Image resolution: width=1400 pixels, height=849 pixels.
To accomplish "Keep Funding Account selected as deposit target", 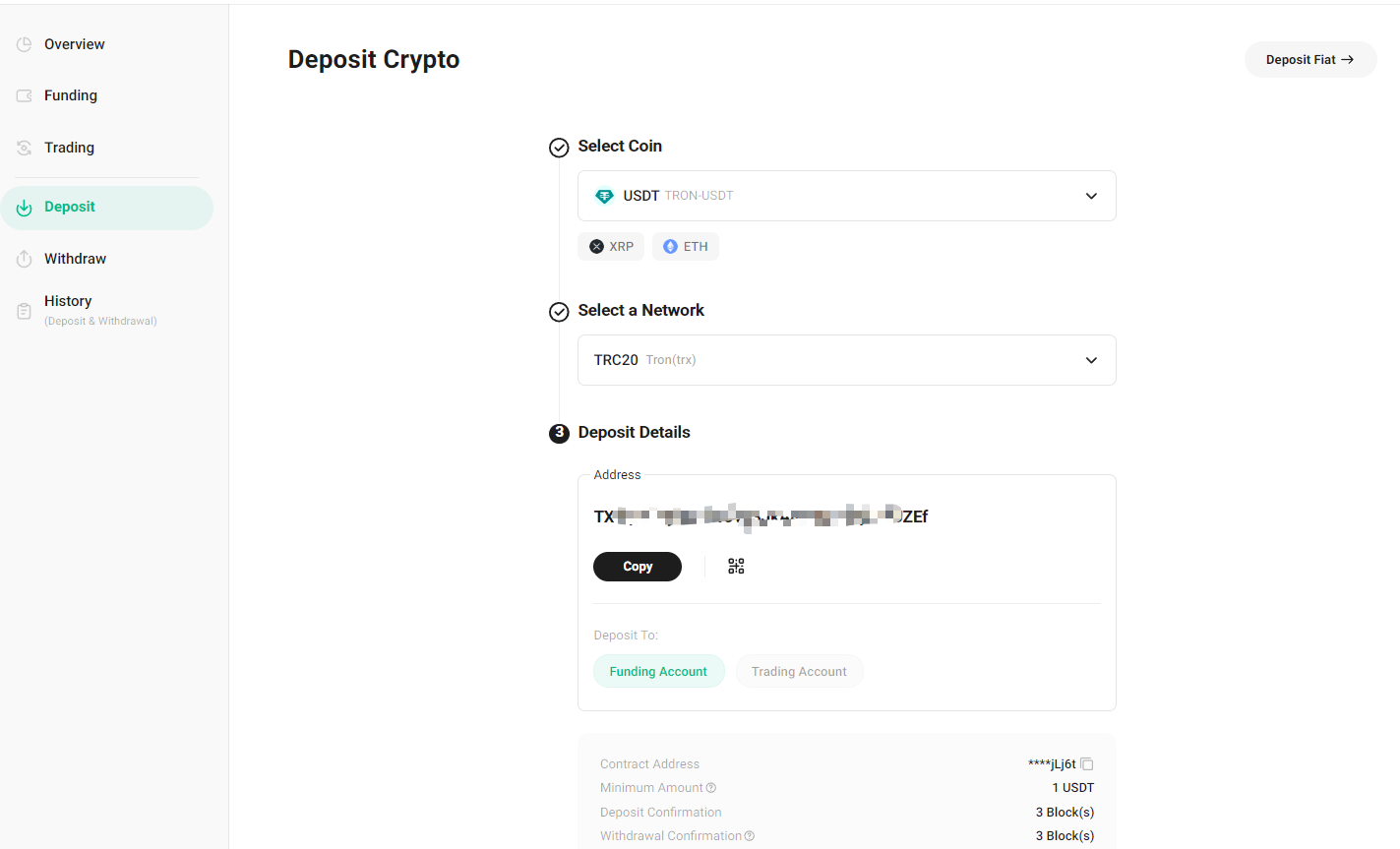I will 658,671.
